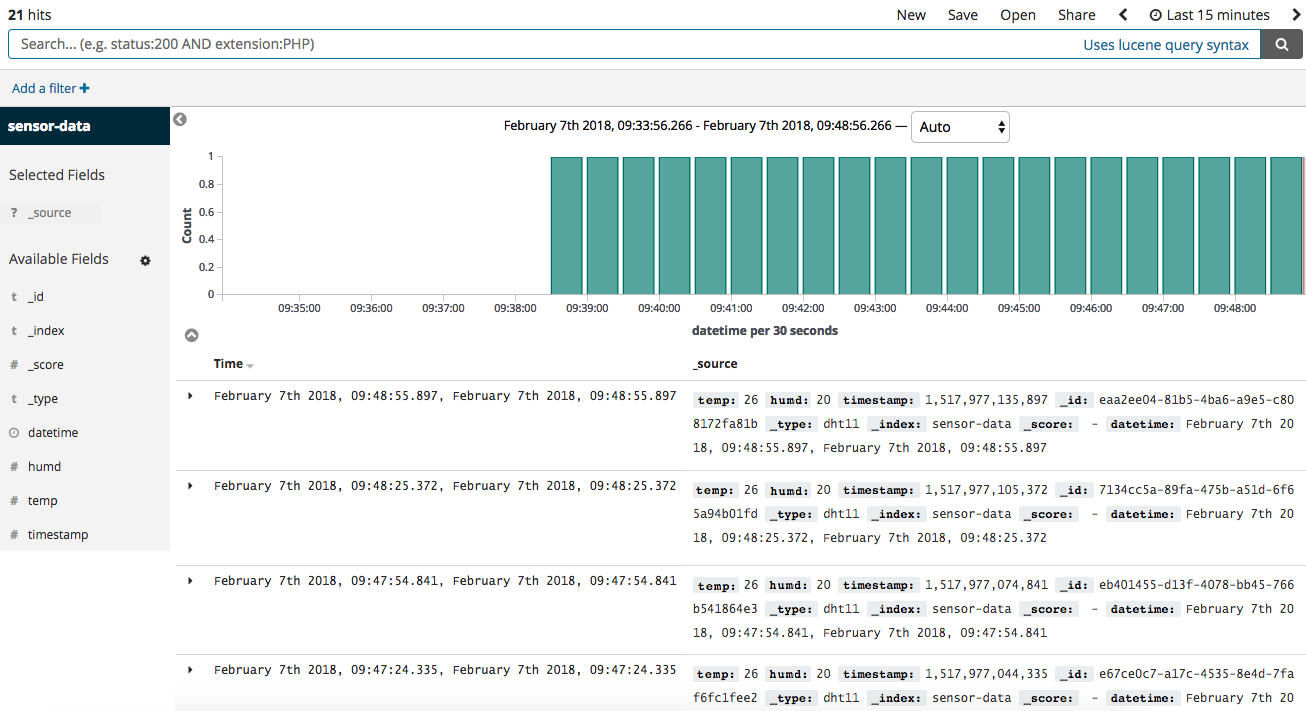Click the Available Fields heading
This screenshot has height=711, width=1306.
(59, 259)
